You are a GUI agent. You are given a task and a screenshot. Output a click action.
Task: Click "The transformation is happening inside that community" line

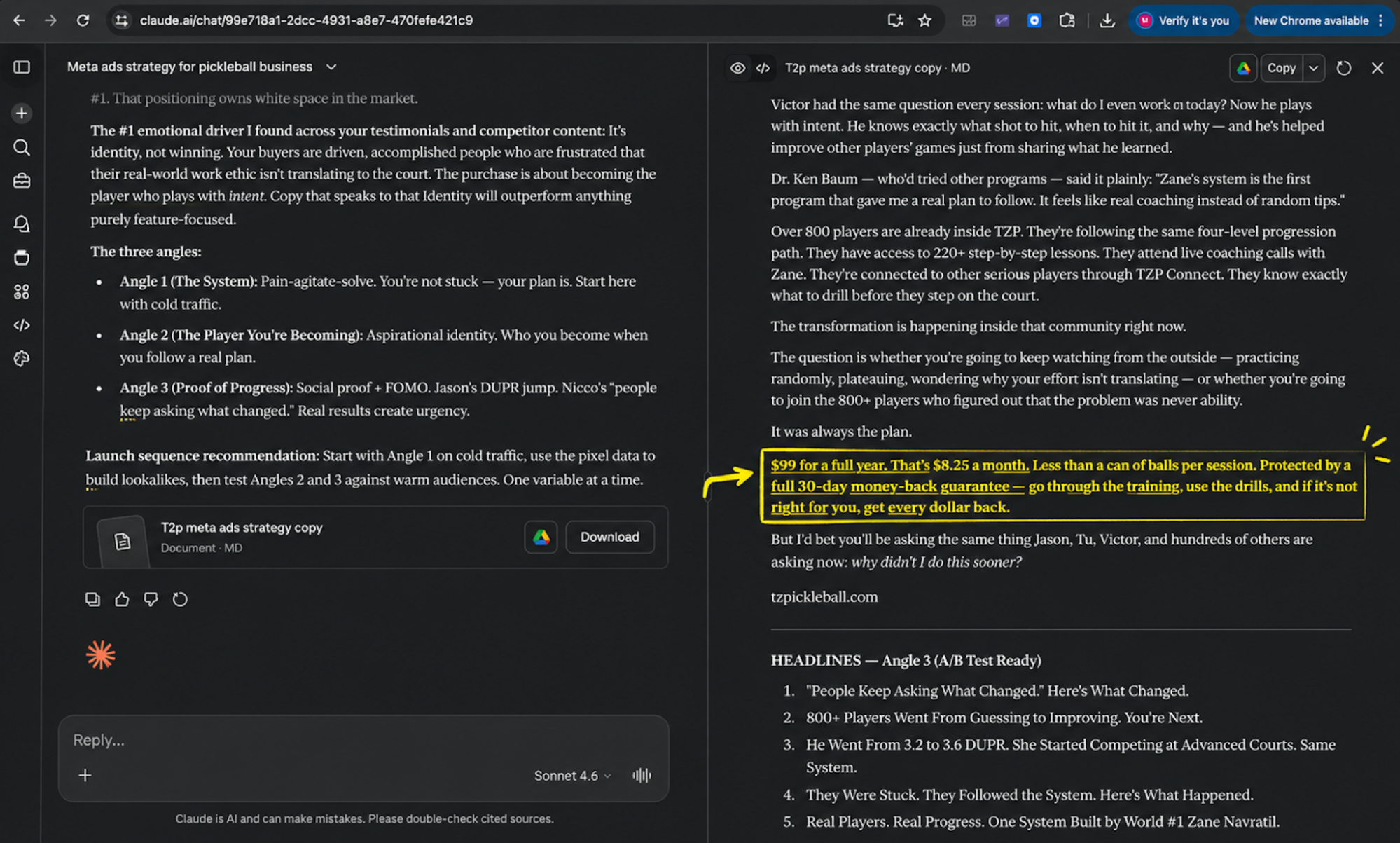tap(978, 327)
